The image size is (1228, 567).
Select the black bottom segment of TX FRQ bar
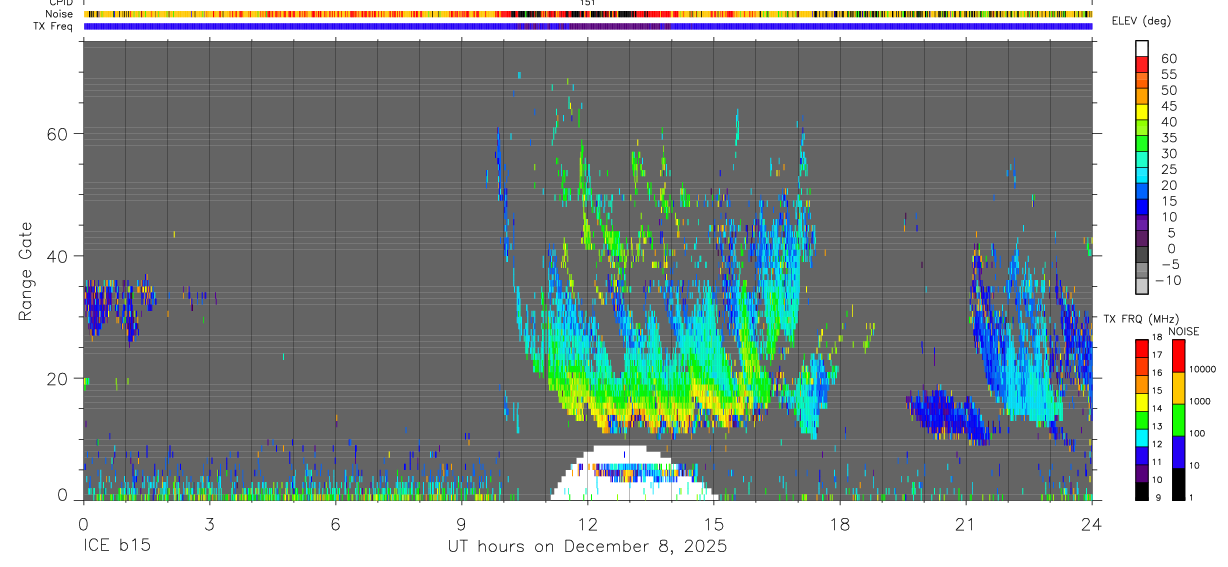coord(1141,491)
